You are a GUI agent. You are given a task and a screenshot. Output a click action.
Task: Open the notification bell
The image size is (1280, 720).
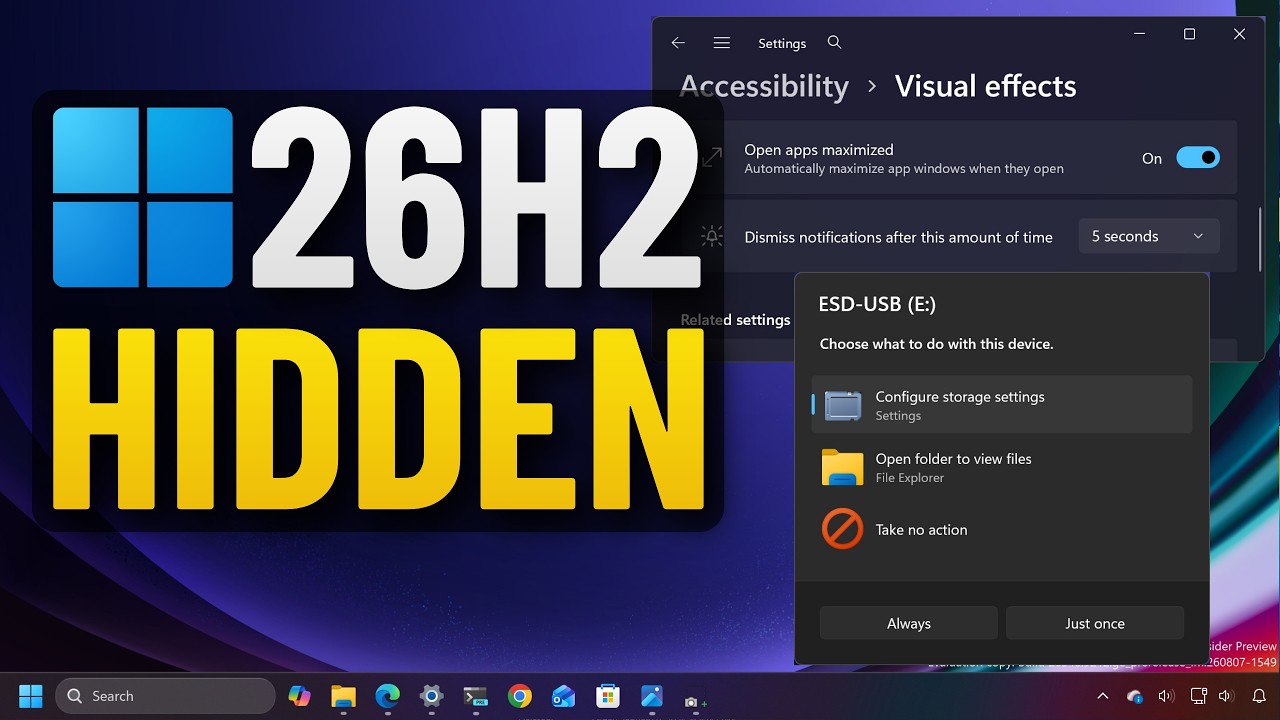pos(1259,696)
